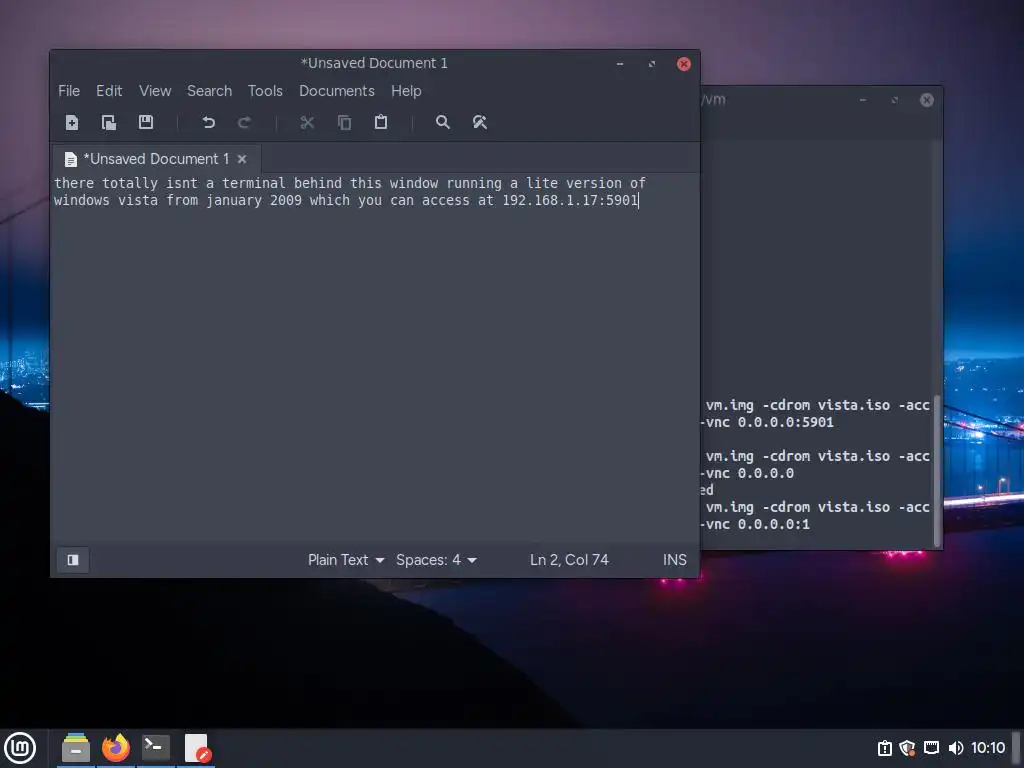Open the file manager from the taskbar
Viewport: 1024px width, 768px height.
pyautogui.click(x=76, y=748)
